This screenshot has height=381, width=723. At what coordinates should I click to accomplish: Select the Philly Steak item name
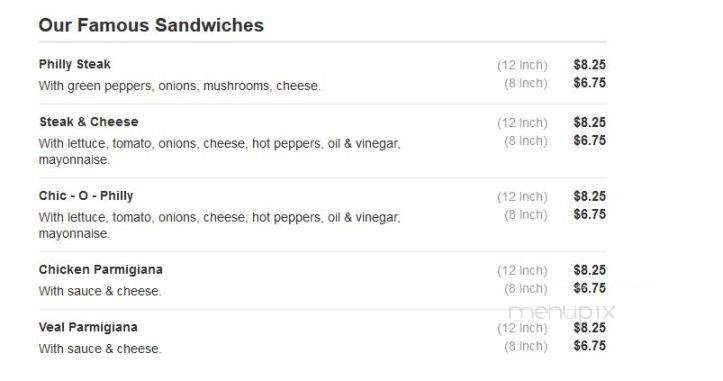pos(75,64)
